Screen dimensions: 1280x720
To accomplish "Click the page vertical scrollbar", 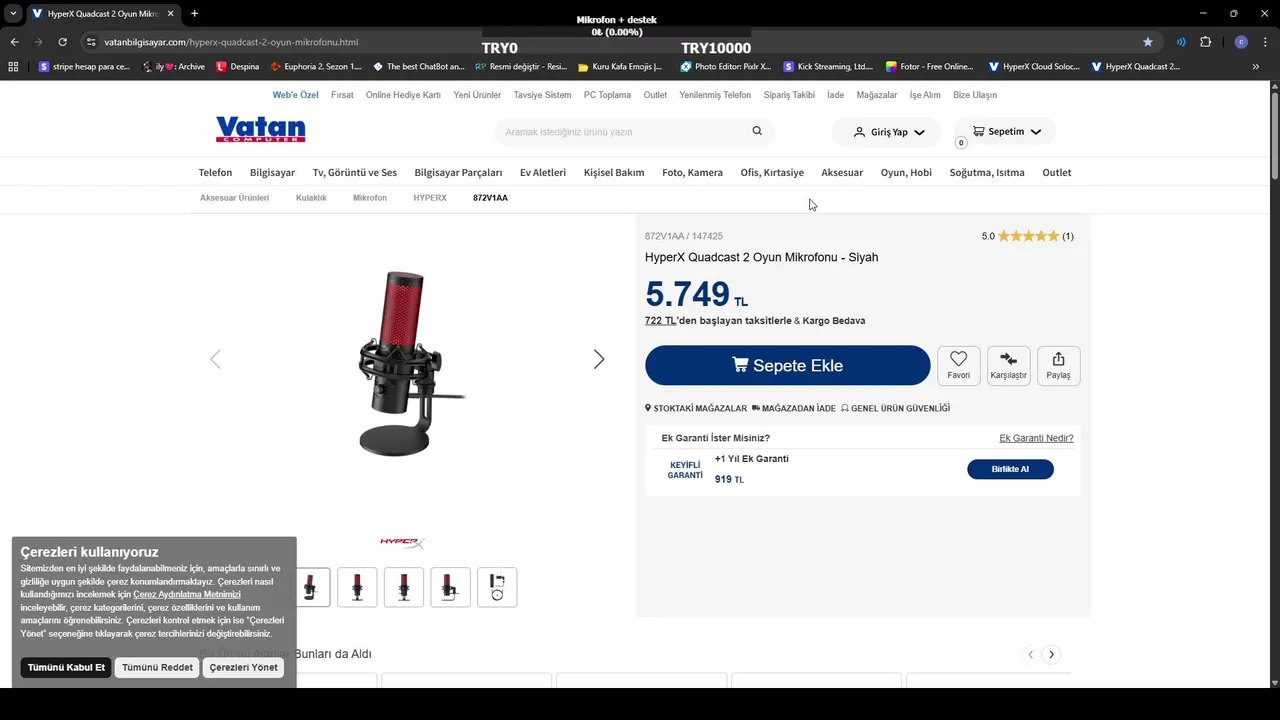I will pyautogui.click(x=1275, y=134).
